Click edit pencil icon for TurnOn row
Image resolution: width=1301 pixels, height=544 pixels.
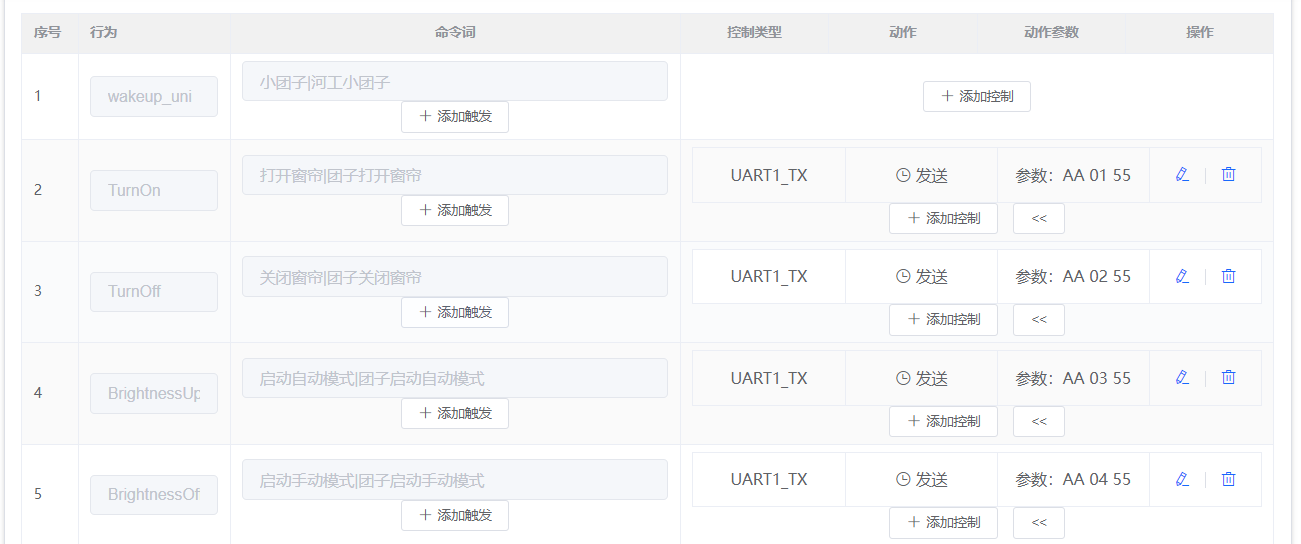point(1182,175)
